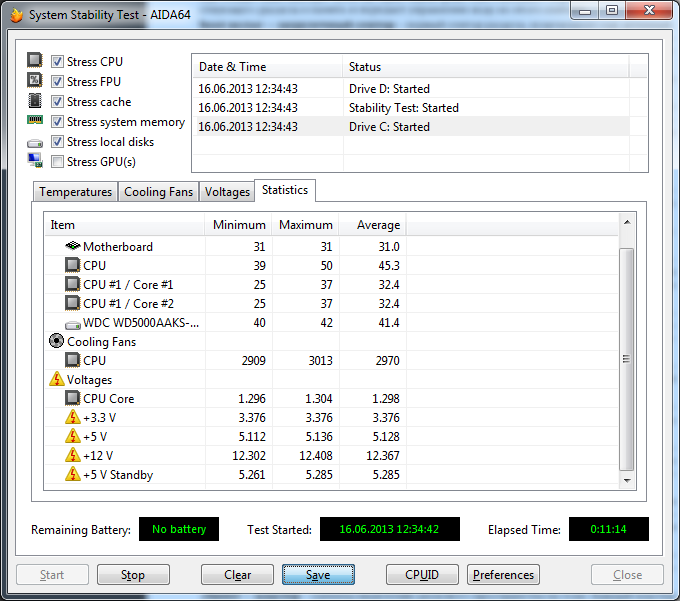Click the AIDA64 flame icon in title bar
Image resolution: width=680 pixels, height=601 pixels.
click(16, 16)
